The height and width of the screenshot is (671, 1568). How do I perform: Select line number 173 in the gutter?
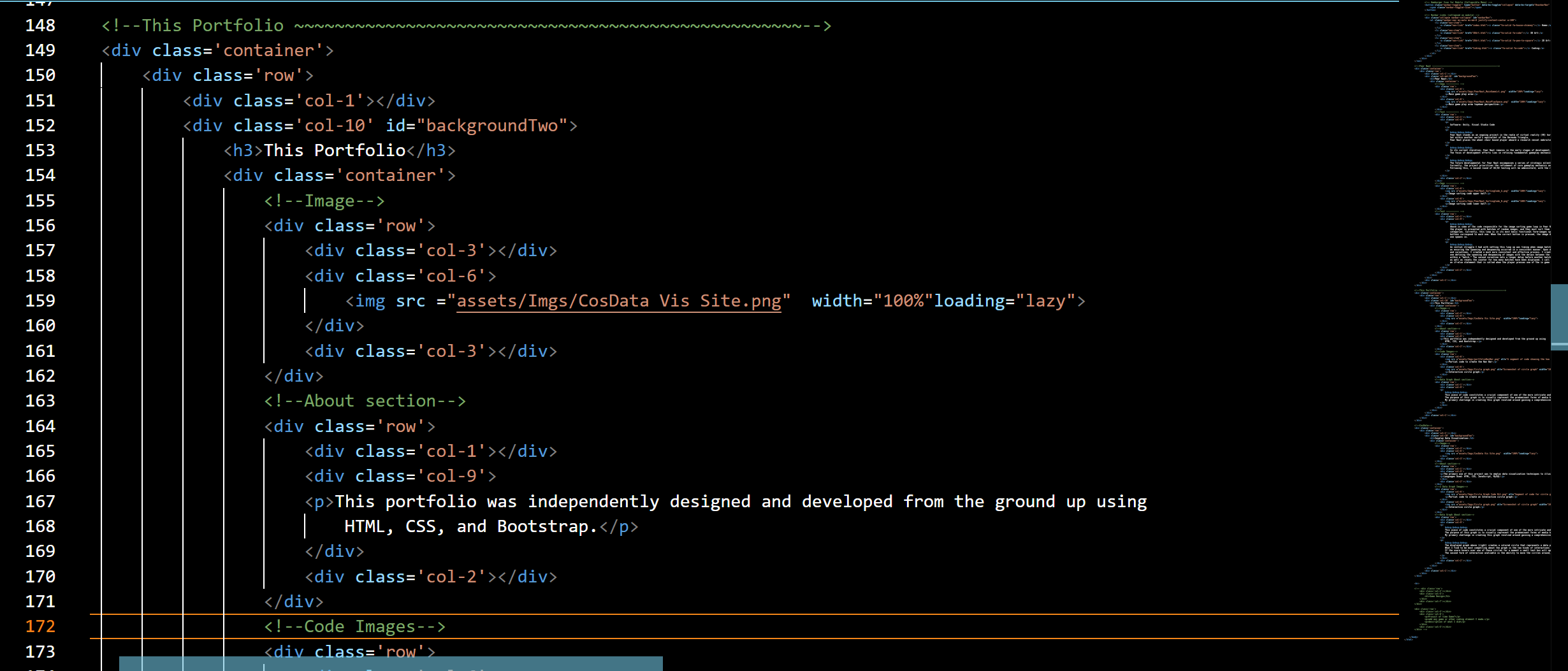[40, 652]
